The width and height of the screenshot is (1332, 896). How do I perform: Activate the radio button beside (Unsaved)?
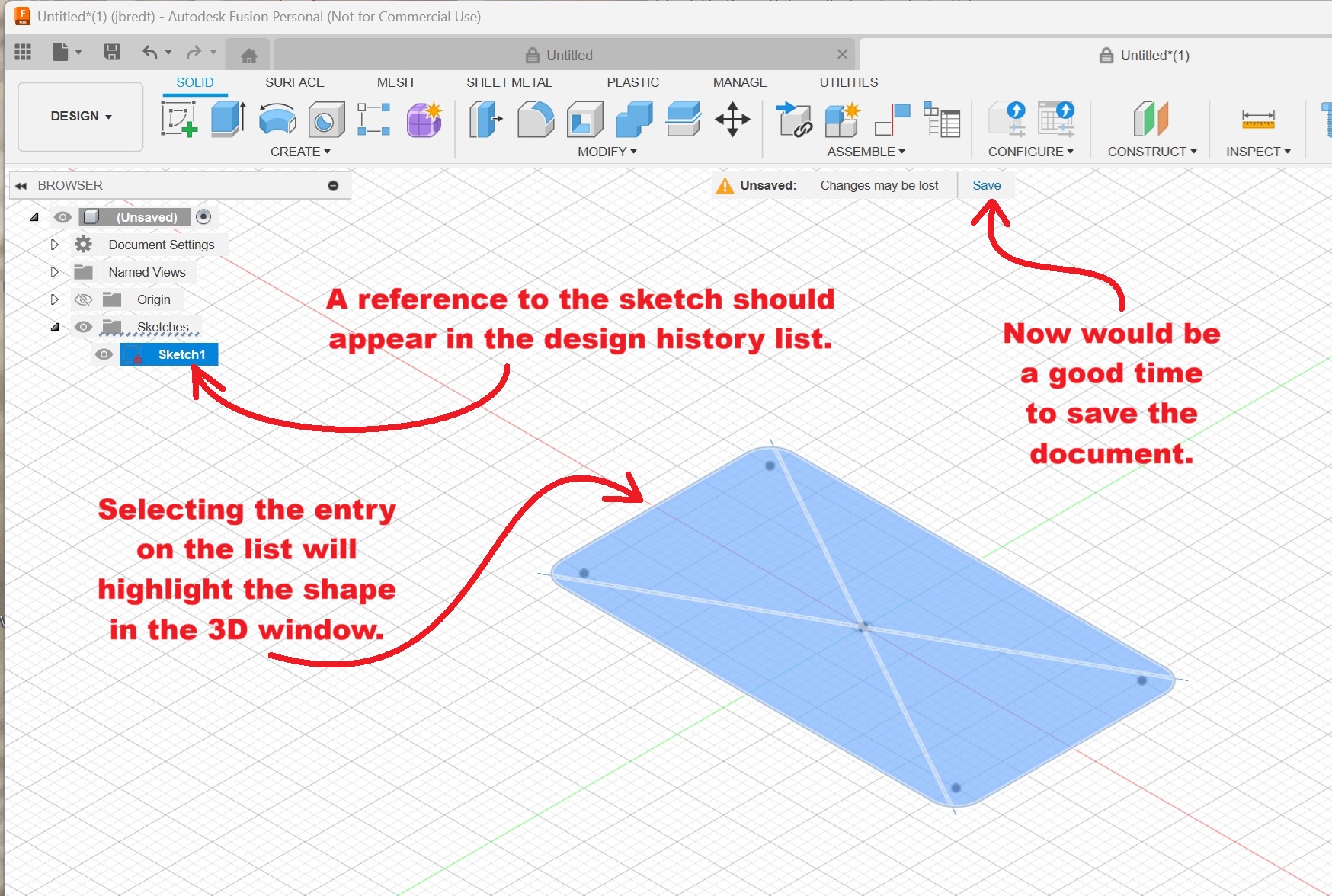pyautogui.click(x=203, y=217)
